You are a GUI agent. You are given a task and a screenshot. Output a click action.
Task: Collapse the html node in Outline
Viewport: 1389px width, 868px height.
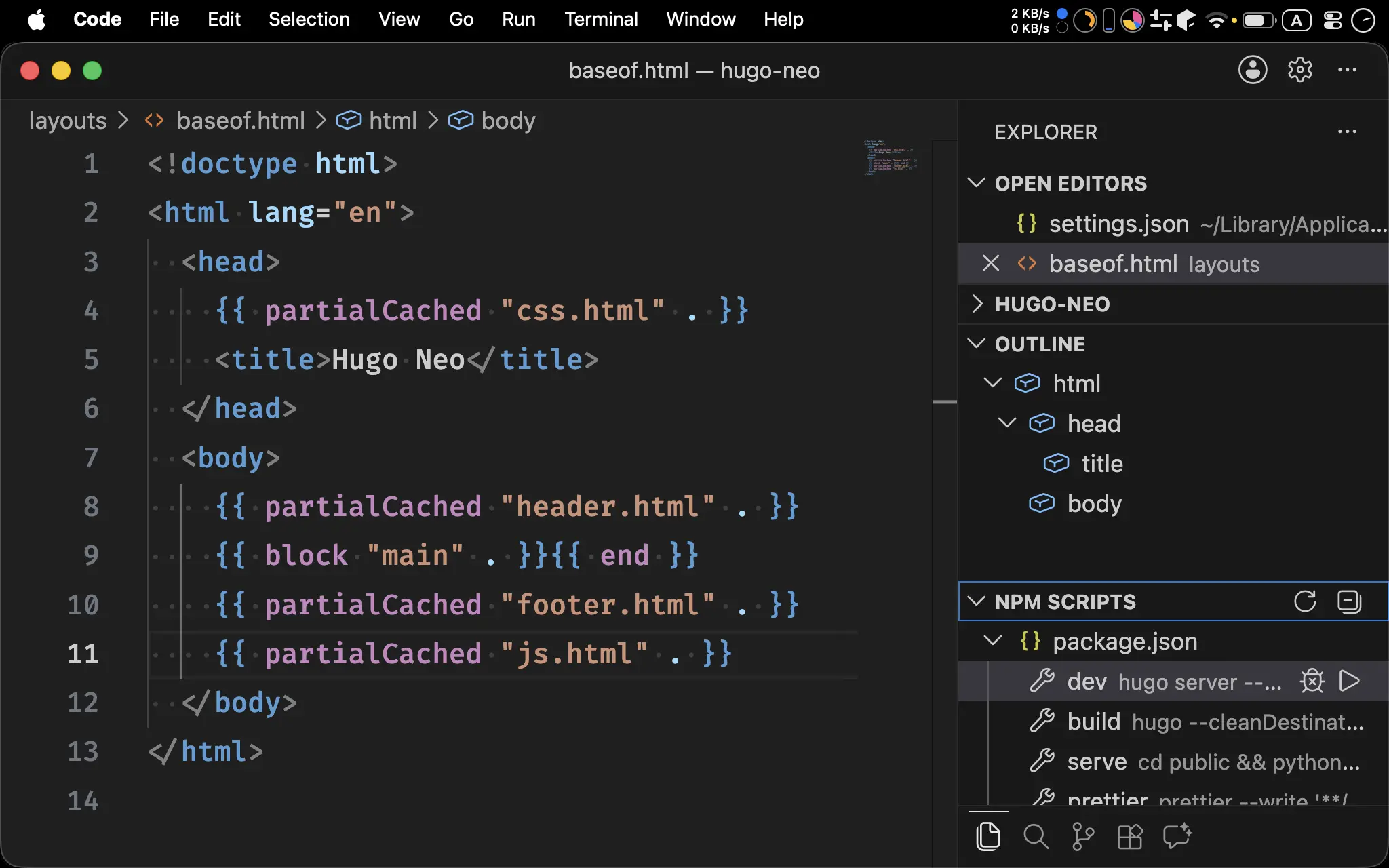(x=992, y=383)
